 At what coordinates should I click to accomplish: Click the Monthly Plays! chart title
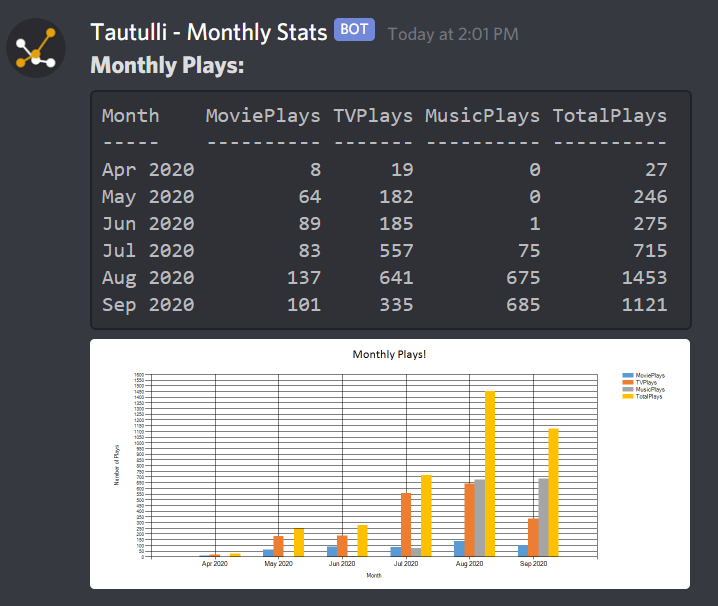[x=389, y=354]
